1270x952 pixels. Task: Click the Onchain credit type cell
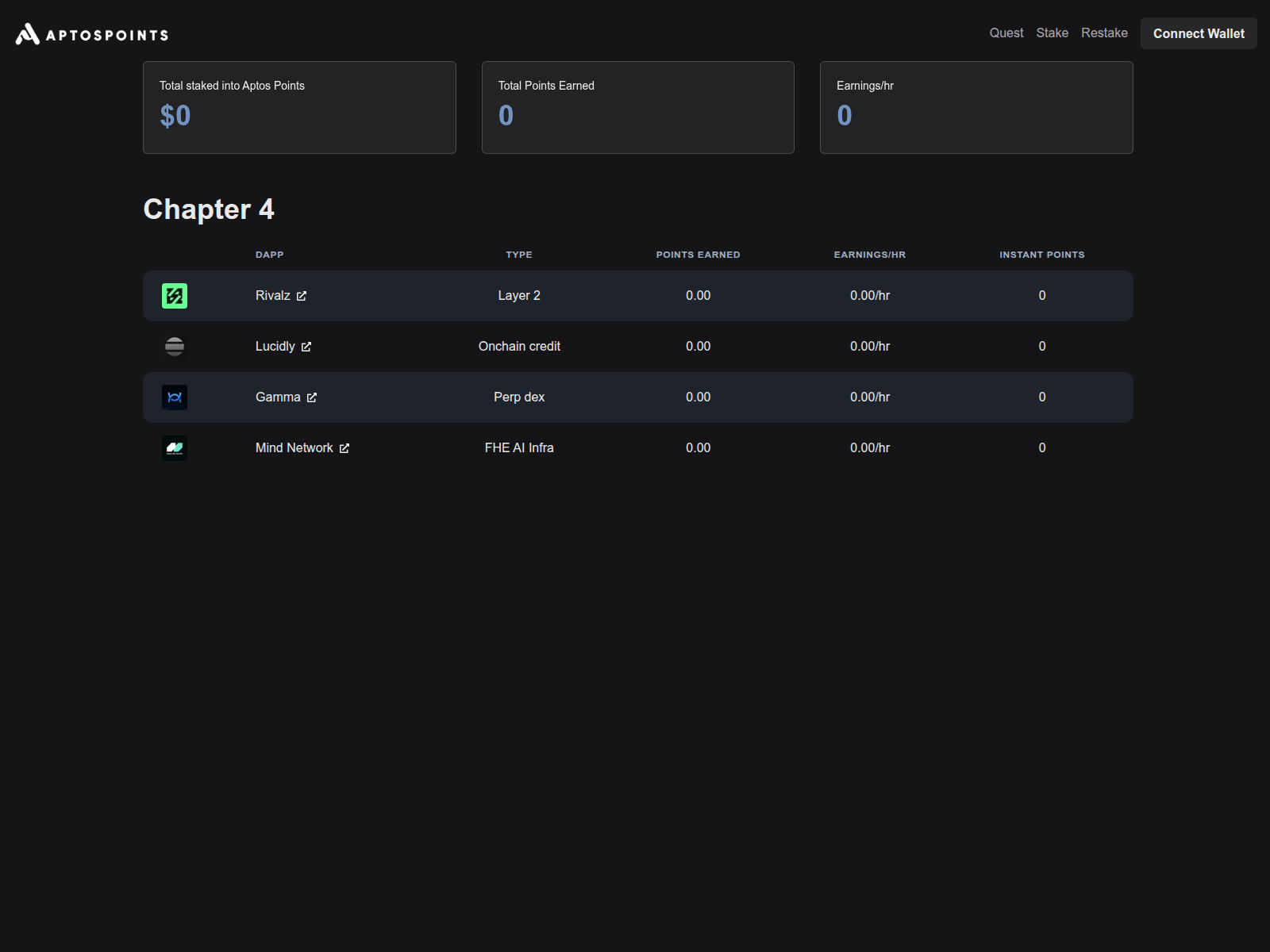point(519,346)
